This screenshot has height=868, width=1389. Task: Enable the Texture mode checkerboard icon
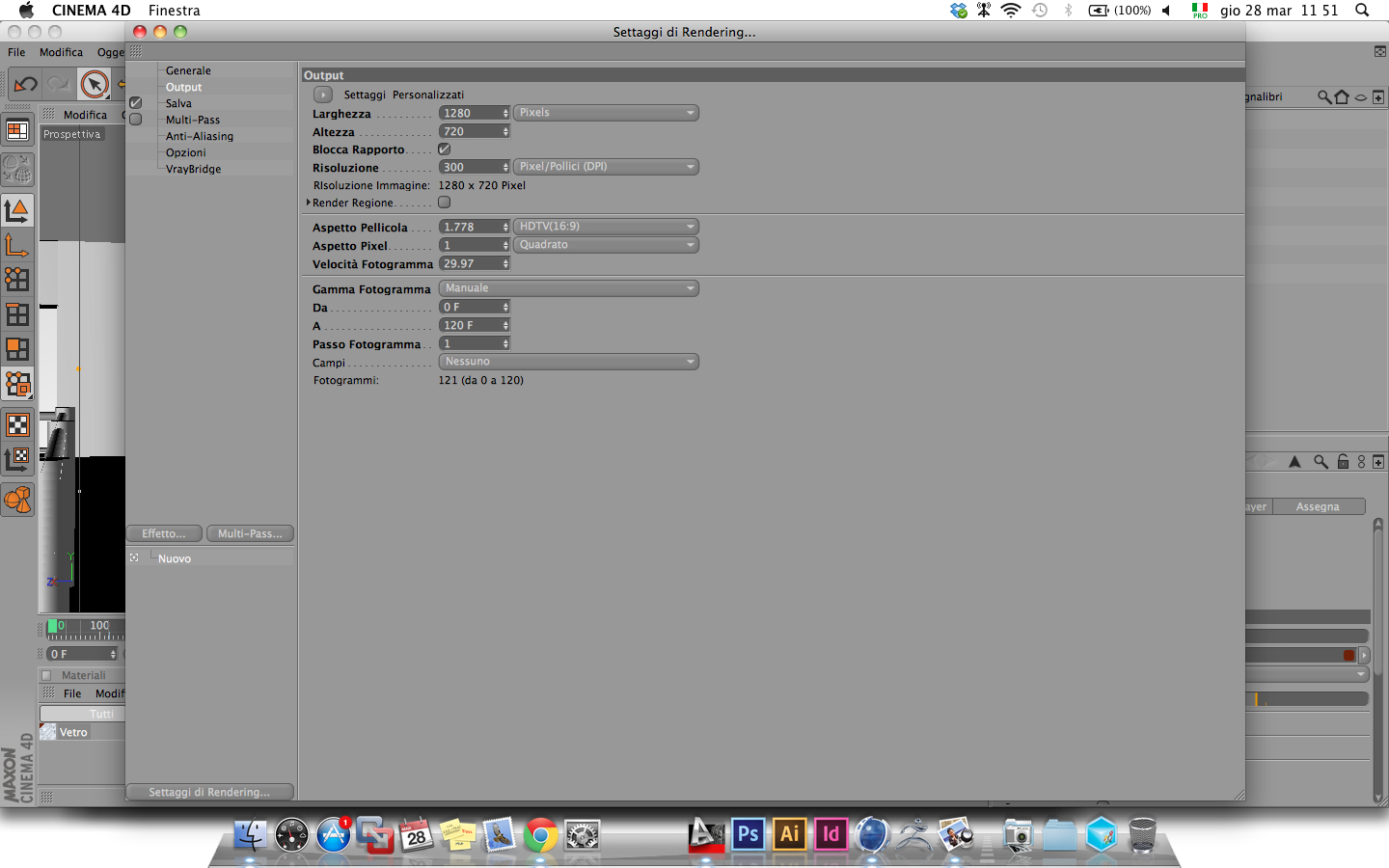pos(17,424)
